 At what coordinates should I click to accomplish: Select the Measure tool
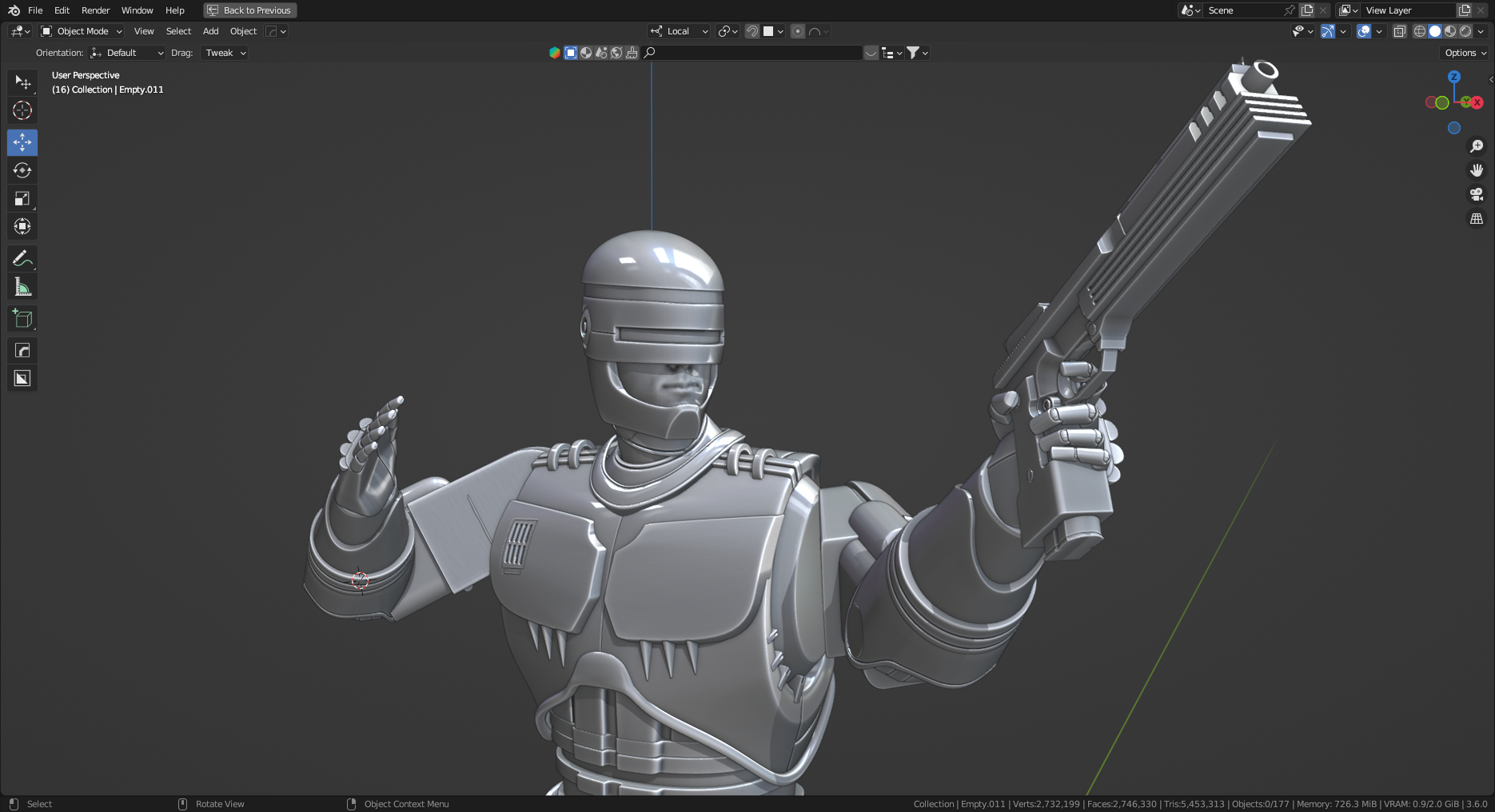pos(22,286)
